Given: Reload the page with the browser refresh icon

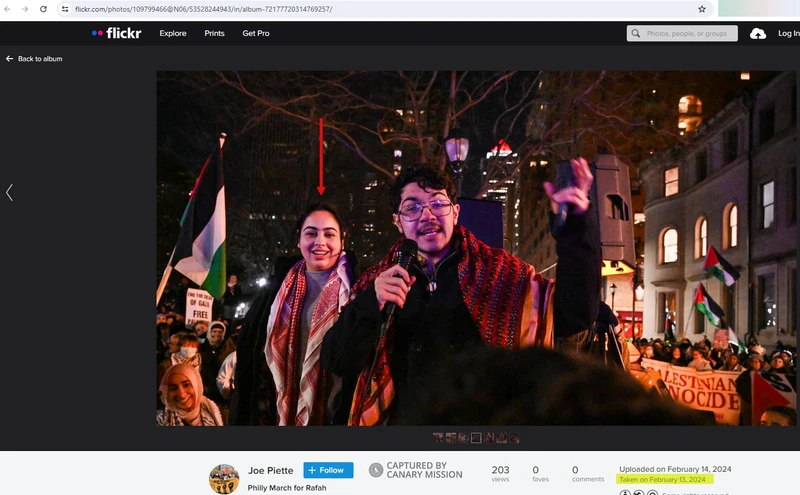Looking at the screenshot, I should click(43, 9).
